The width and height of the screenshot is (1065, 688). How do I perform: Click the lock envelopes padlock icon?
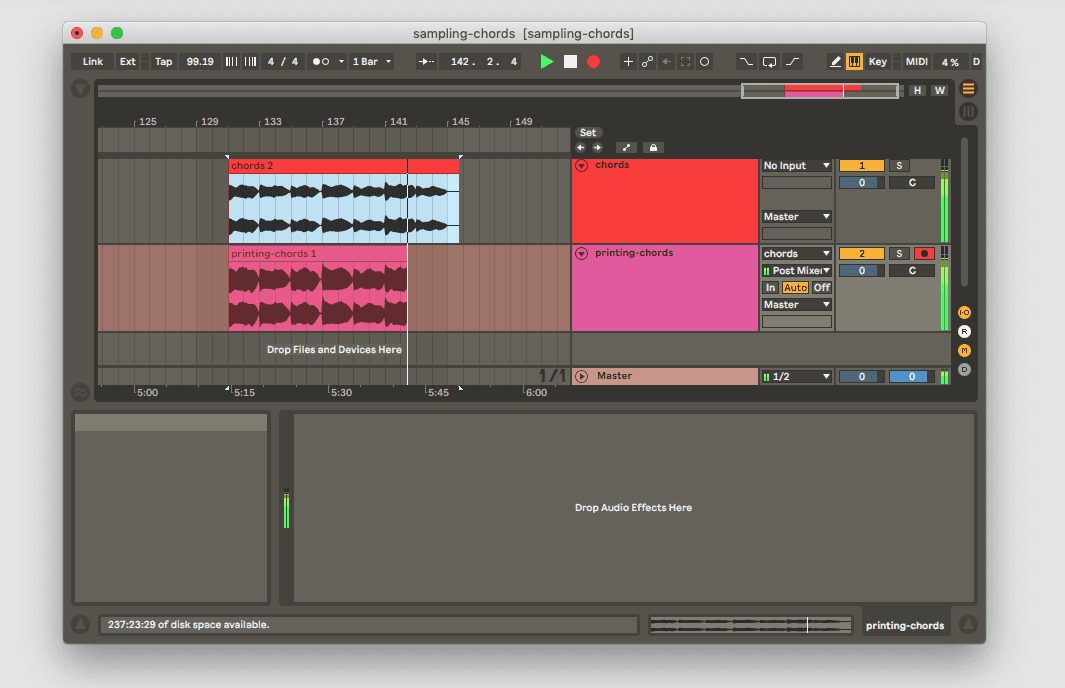click(x=653, y=147)
